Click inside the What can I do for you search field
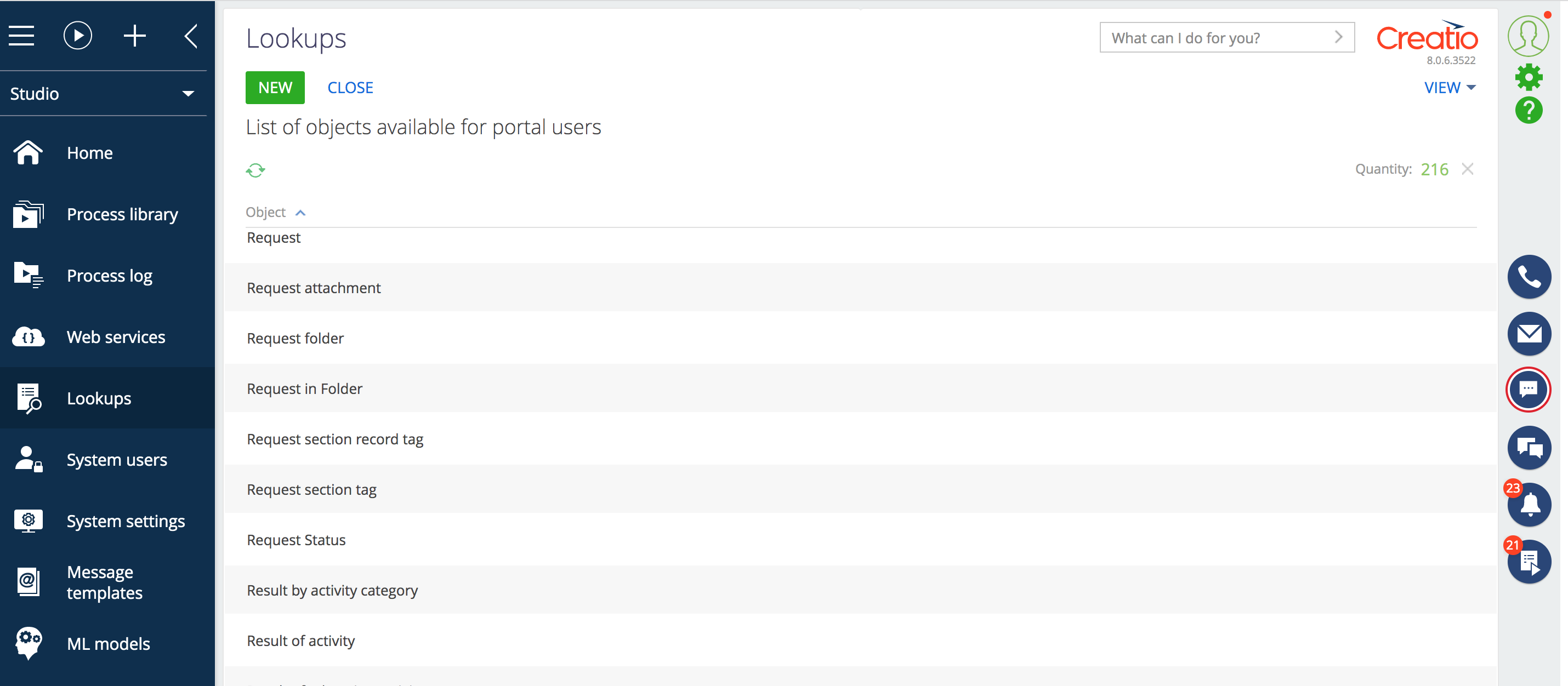Viewport: 1568px width, 686px height. (x=1217, y=37)
